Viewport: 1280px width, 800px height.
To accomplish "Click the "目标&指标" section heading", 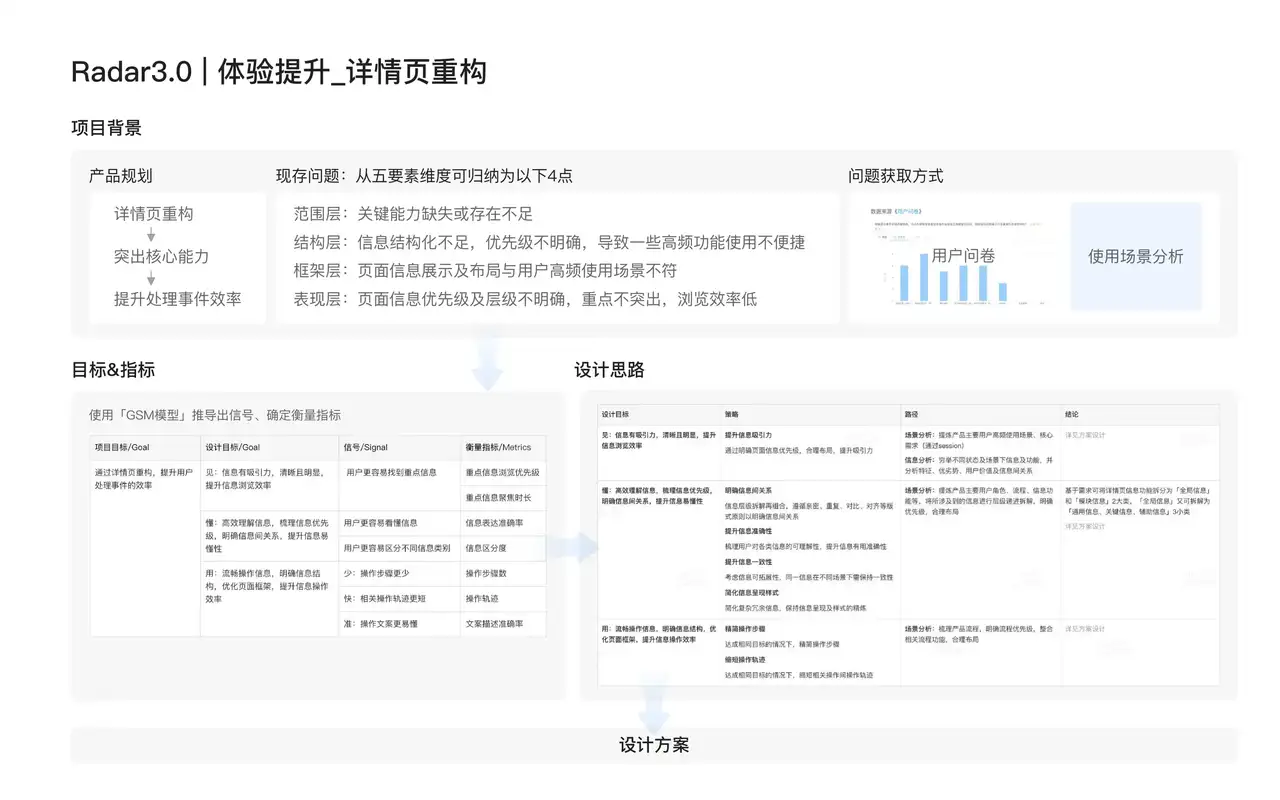I will (113, 370).
